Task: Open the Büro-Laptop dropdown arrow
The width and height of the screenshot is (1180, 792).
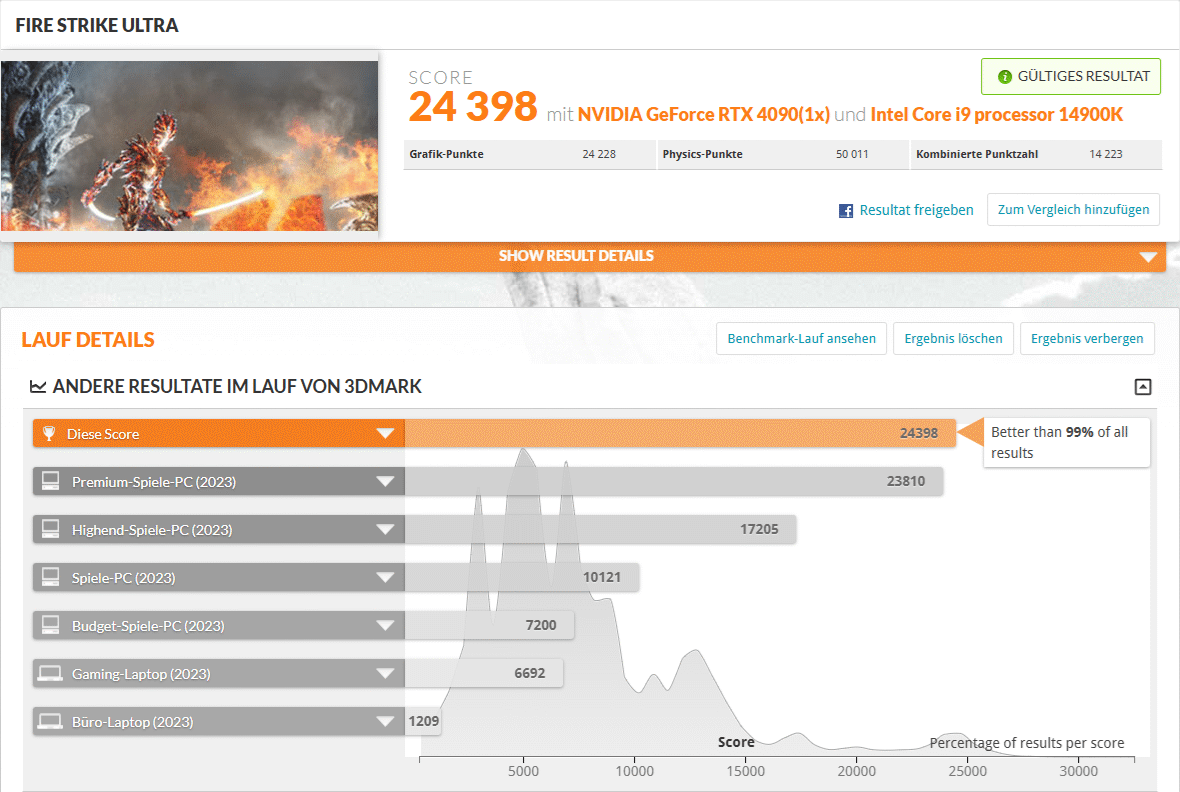Action: tap(385, 722)
